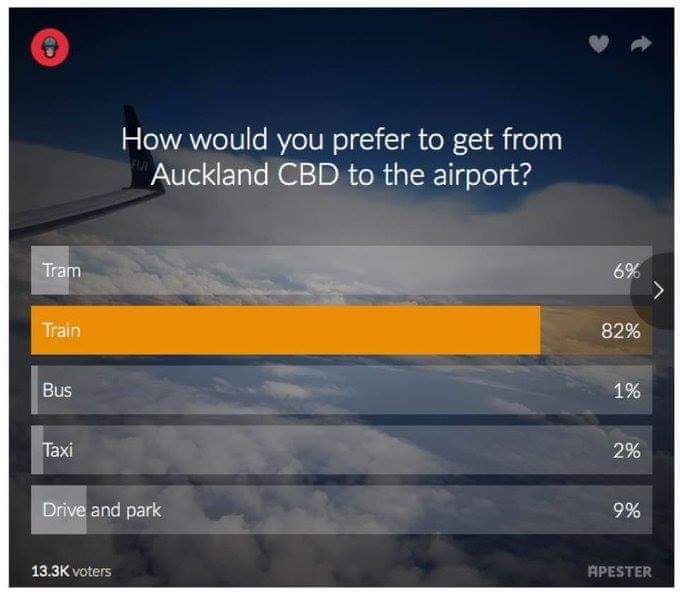Click the 9% Drive and park result
The height and width of the screenshot is (594, 680).
tap(627, 511)
